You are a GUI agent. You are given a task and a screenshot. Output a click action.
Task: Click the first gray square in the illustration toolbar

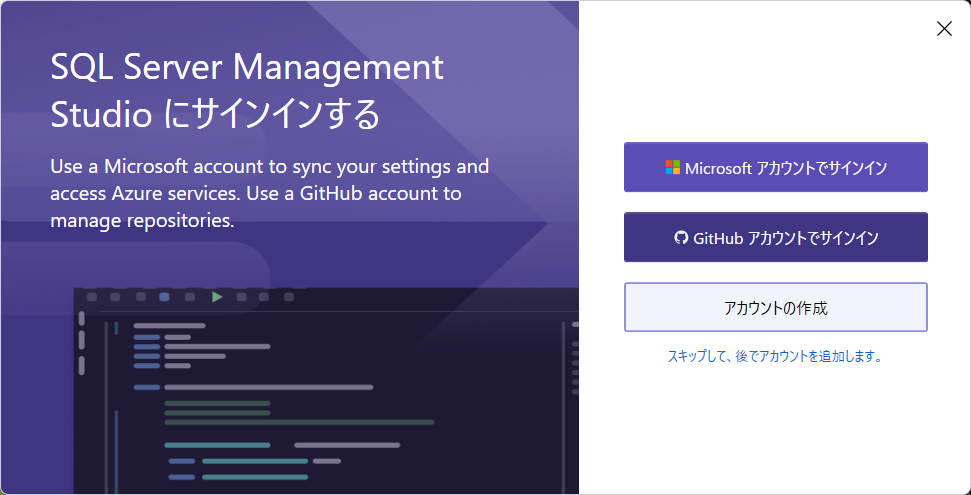[x=92, y=297]
